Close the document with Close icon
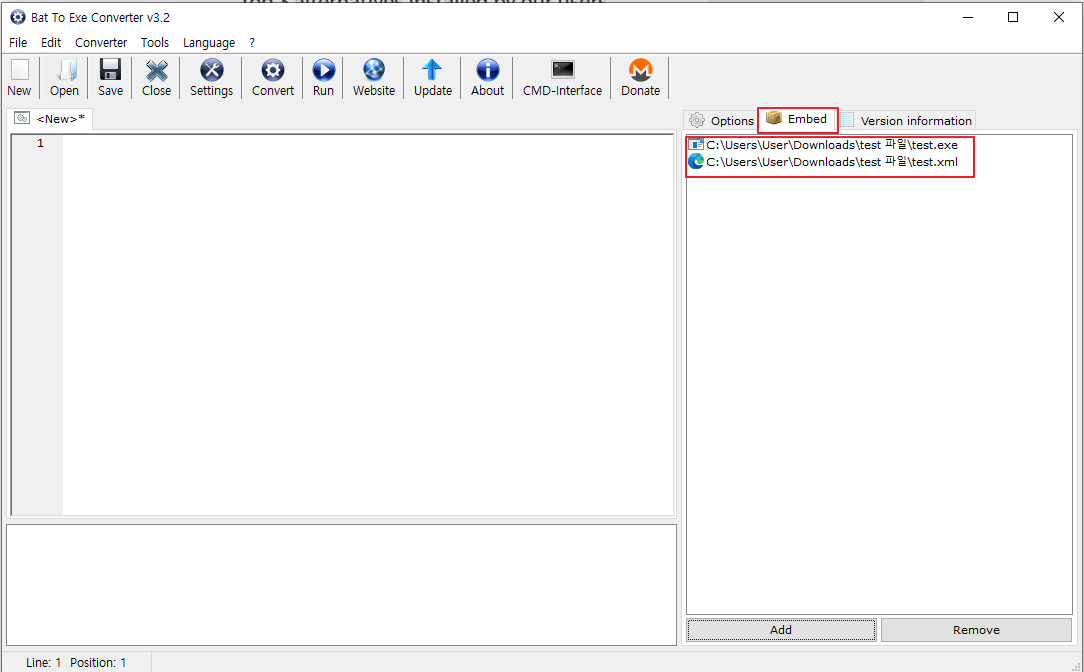Screen dimensions: 1084x672 [x=157, y=70]
